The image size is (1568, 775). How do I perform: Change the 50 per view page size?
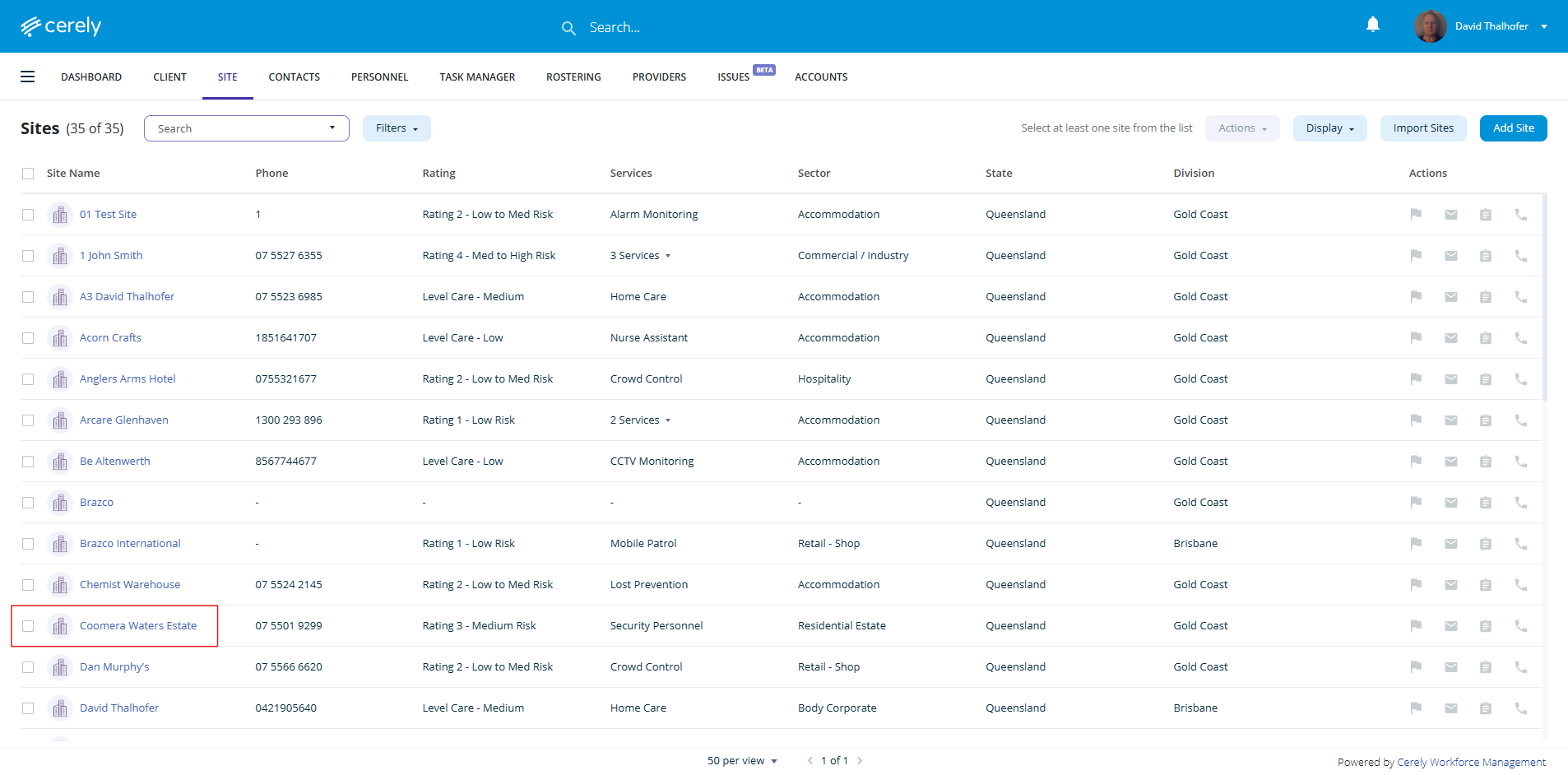pyautogui.click(x=742, y=761)
